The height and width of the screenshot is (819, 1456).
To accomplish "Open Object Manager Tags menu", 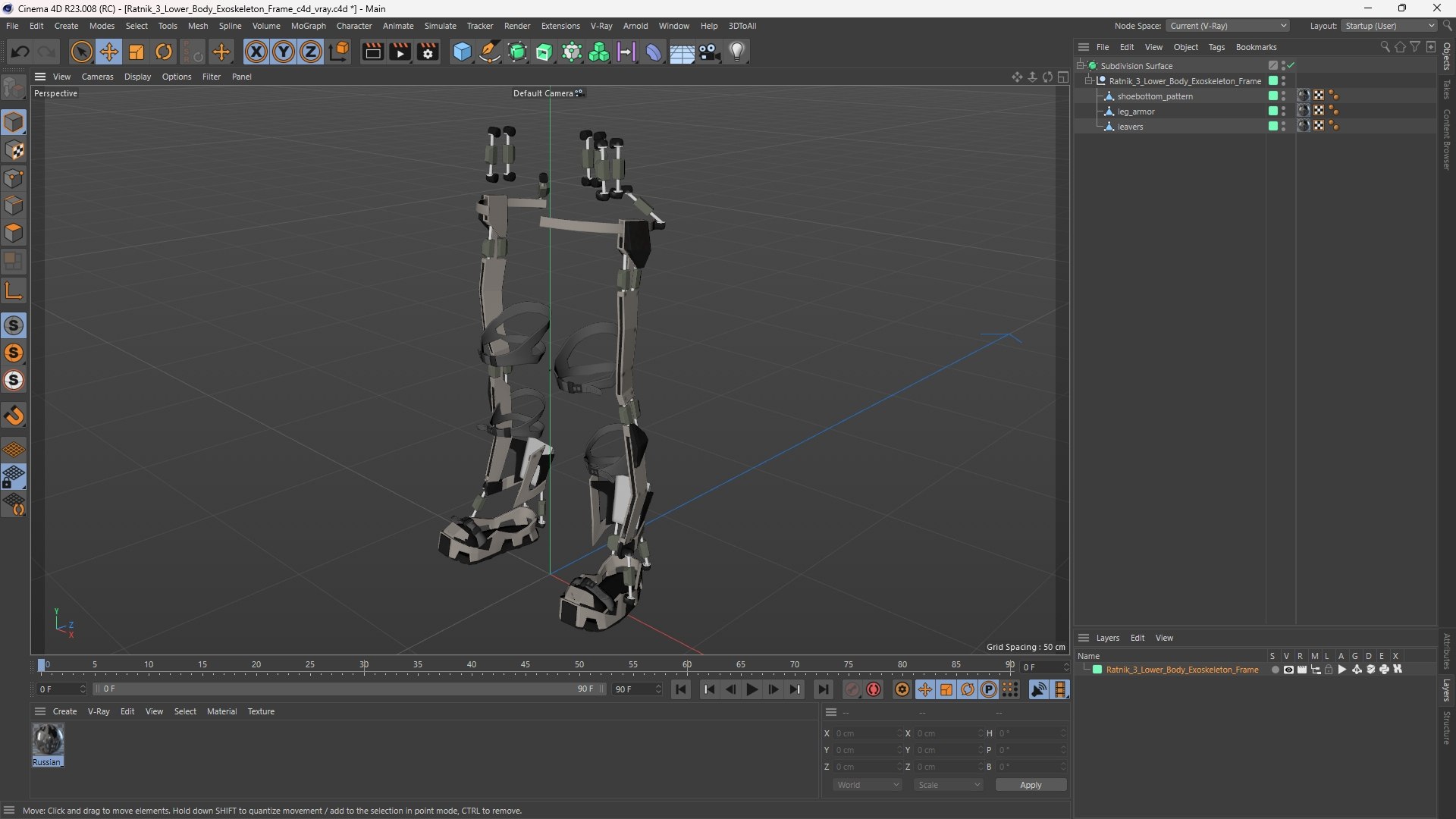I will pyautogui.click(x=1216, y=47).
